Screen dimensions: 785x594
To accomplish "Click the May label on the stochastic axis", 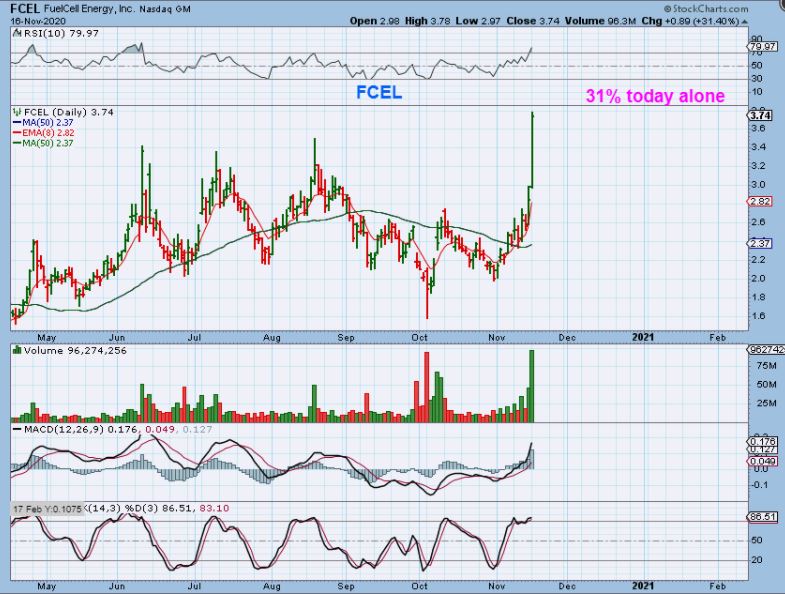I will pyautogui.click(x=47, y=586).
